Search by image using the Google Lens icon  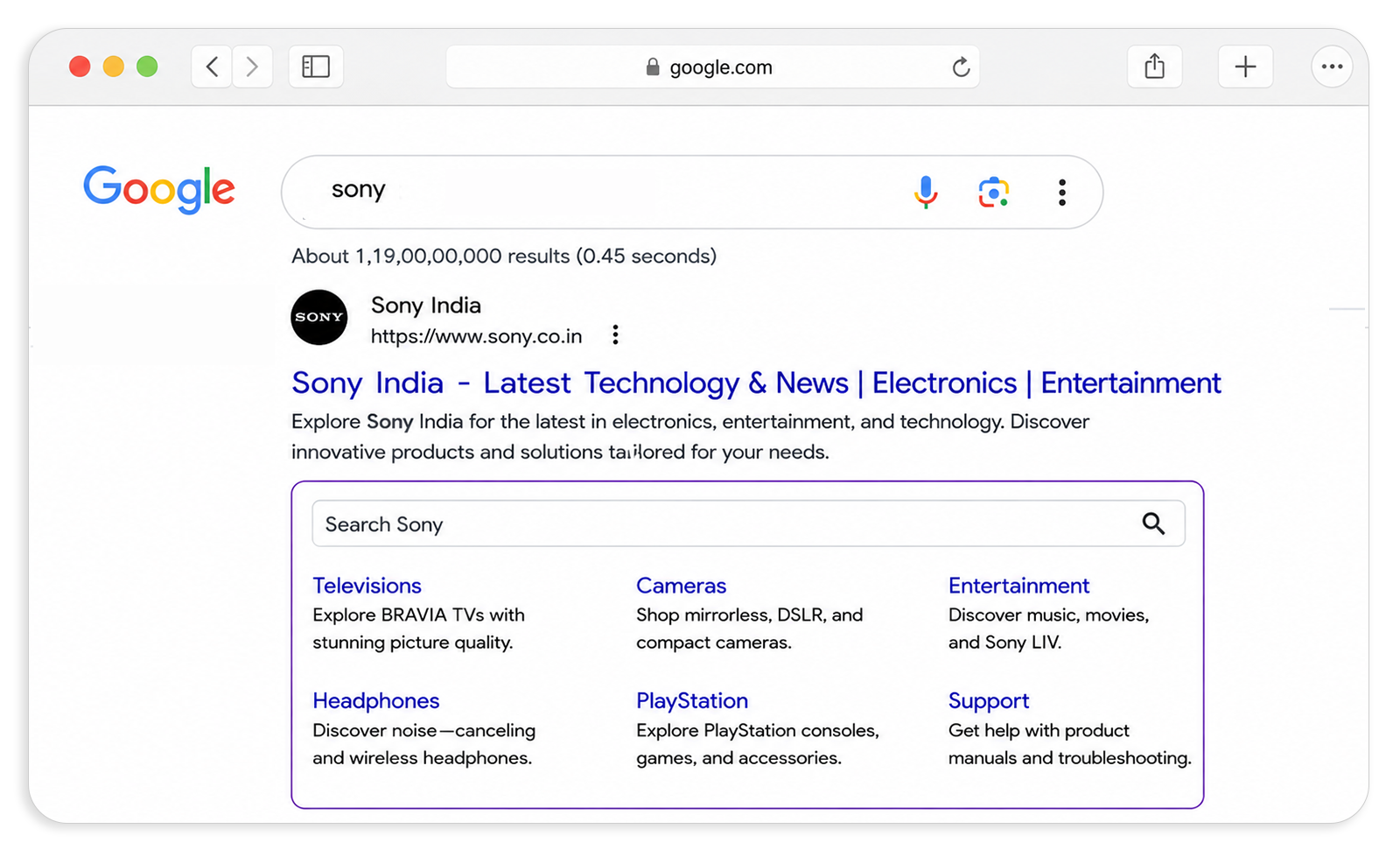click(x=993, y=192)
